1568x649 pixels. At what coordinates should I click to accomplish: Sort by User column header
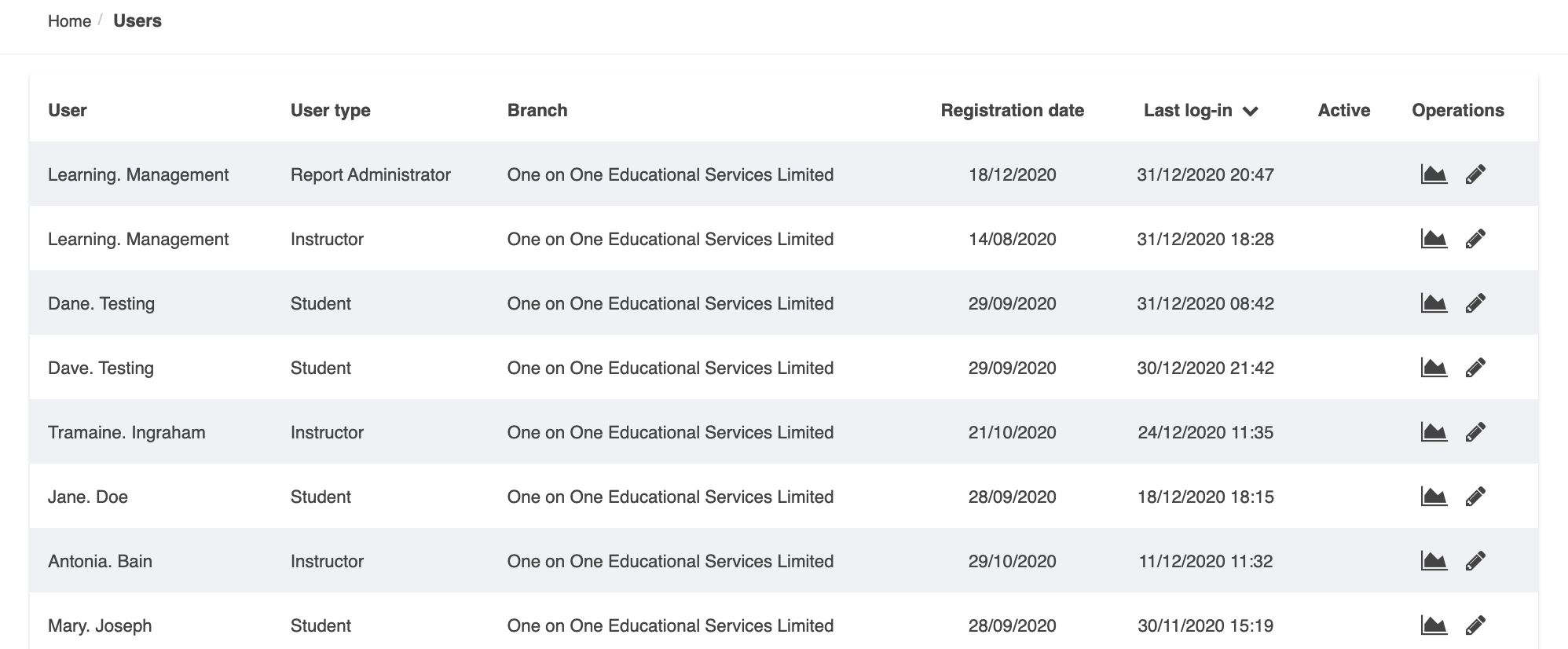[68, 111]
